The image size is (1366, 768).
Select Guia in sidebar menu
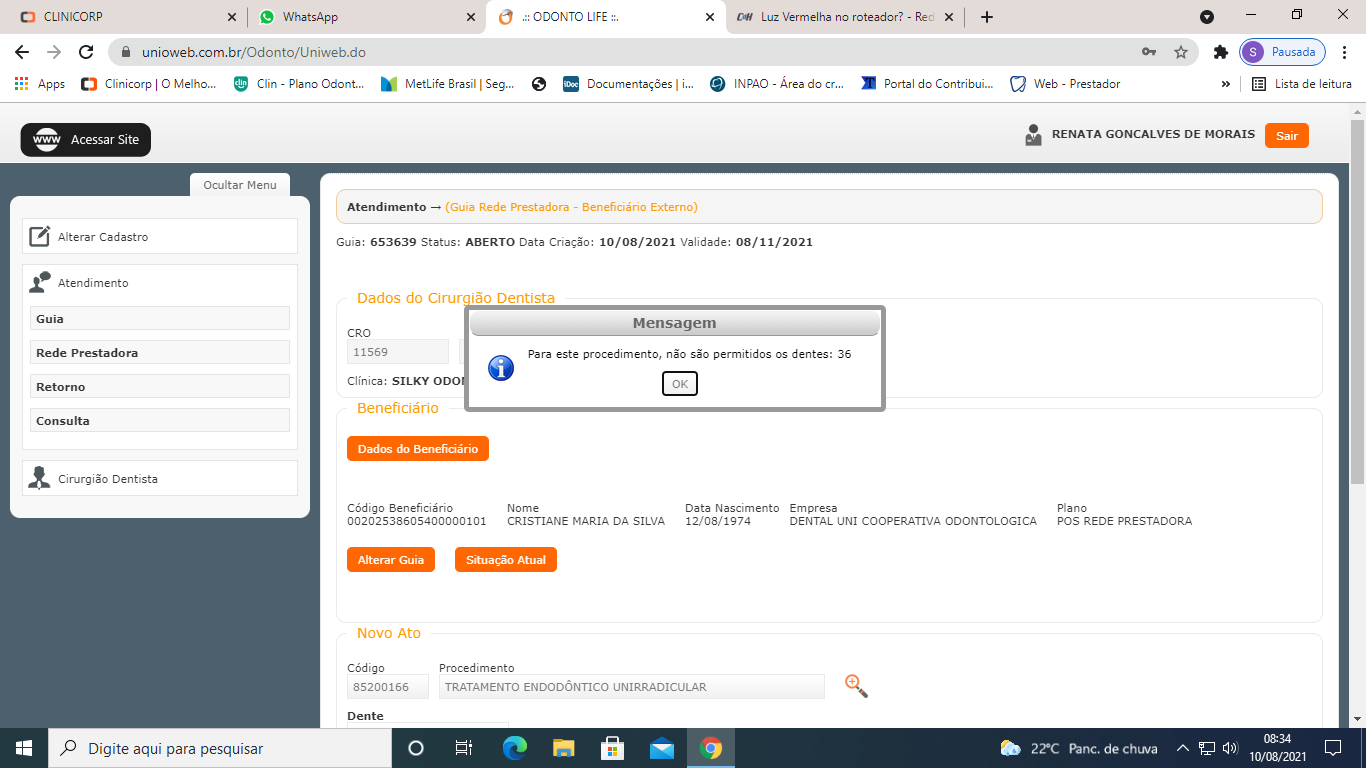point(160,319)
